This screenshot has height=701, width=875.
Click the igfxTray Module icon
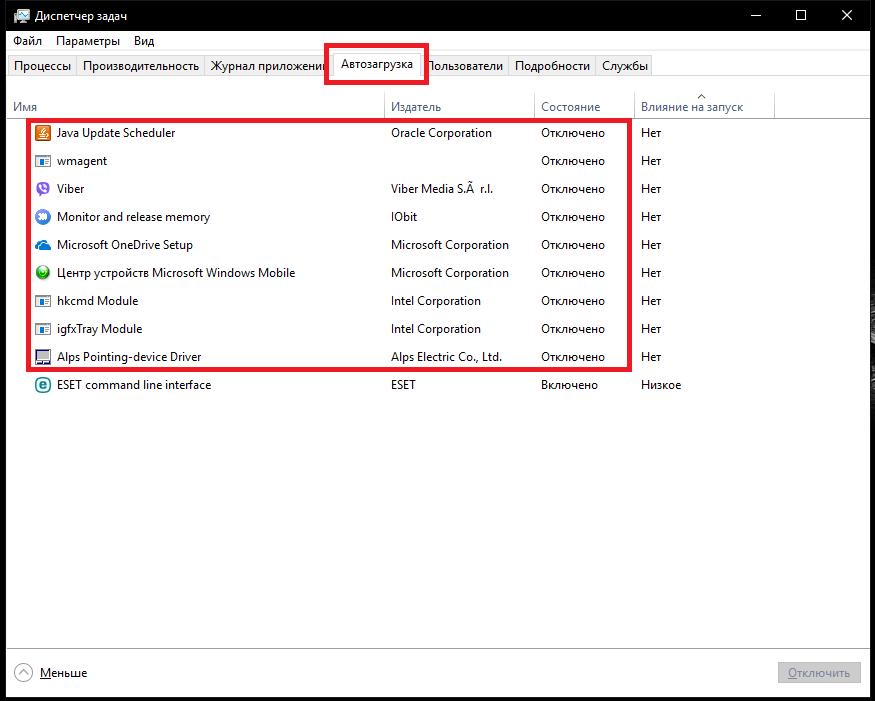42,328
